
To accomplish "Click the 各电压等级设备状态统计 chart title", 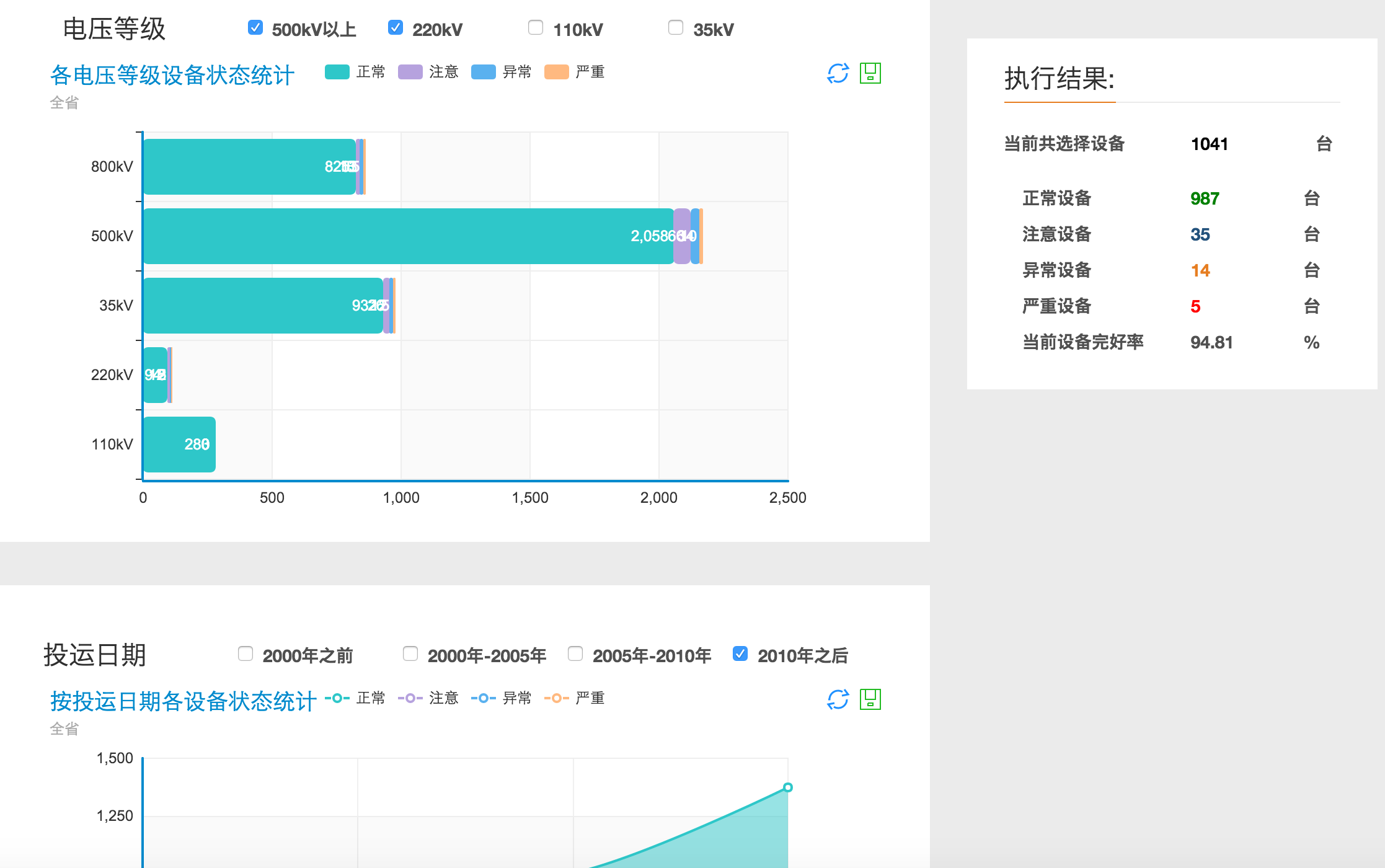I will [172, 75].
